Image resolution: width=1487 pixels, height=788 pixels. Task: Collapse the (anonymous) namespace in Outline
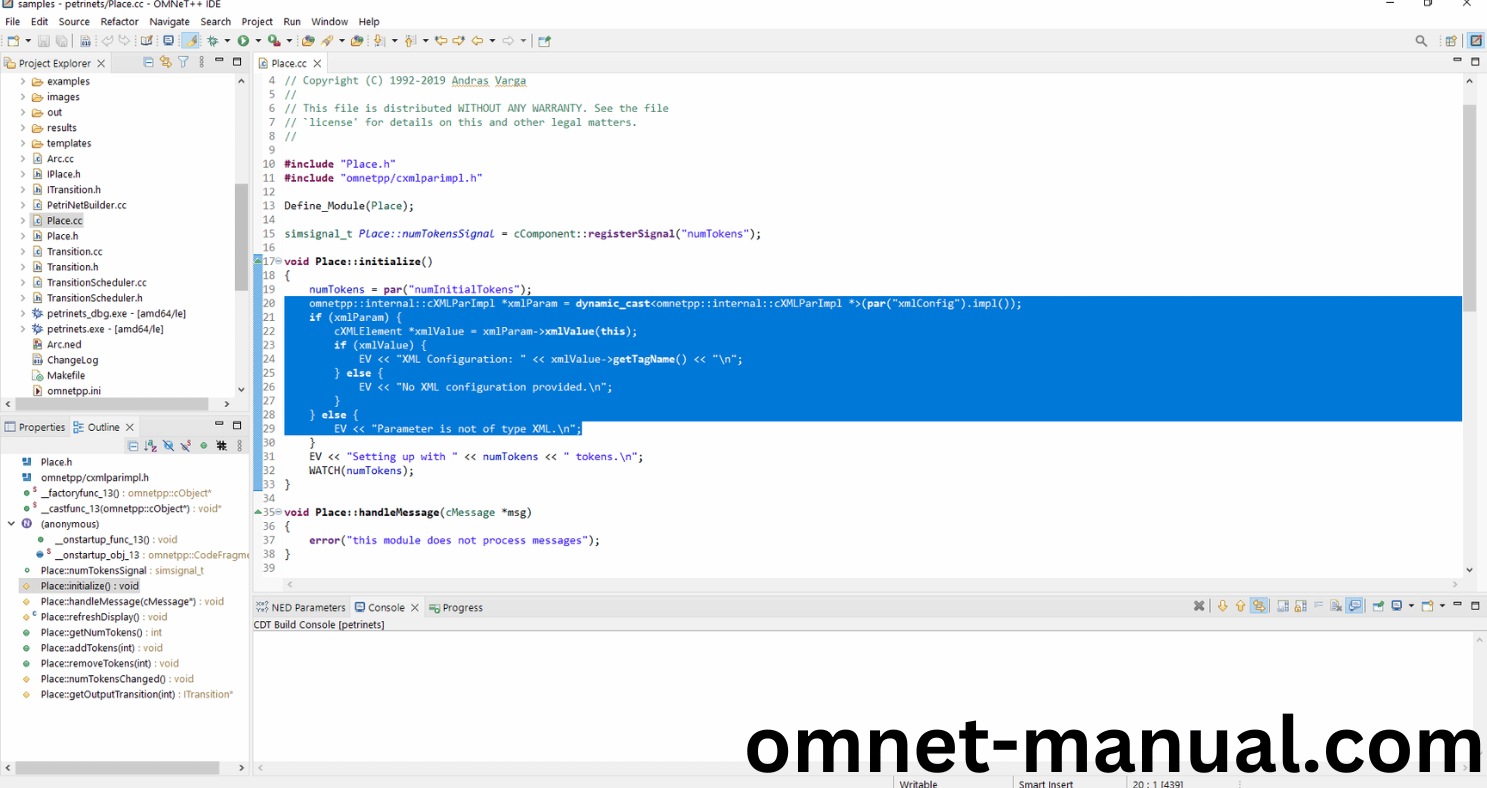pyautogui.click(x=11, y=524)
